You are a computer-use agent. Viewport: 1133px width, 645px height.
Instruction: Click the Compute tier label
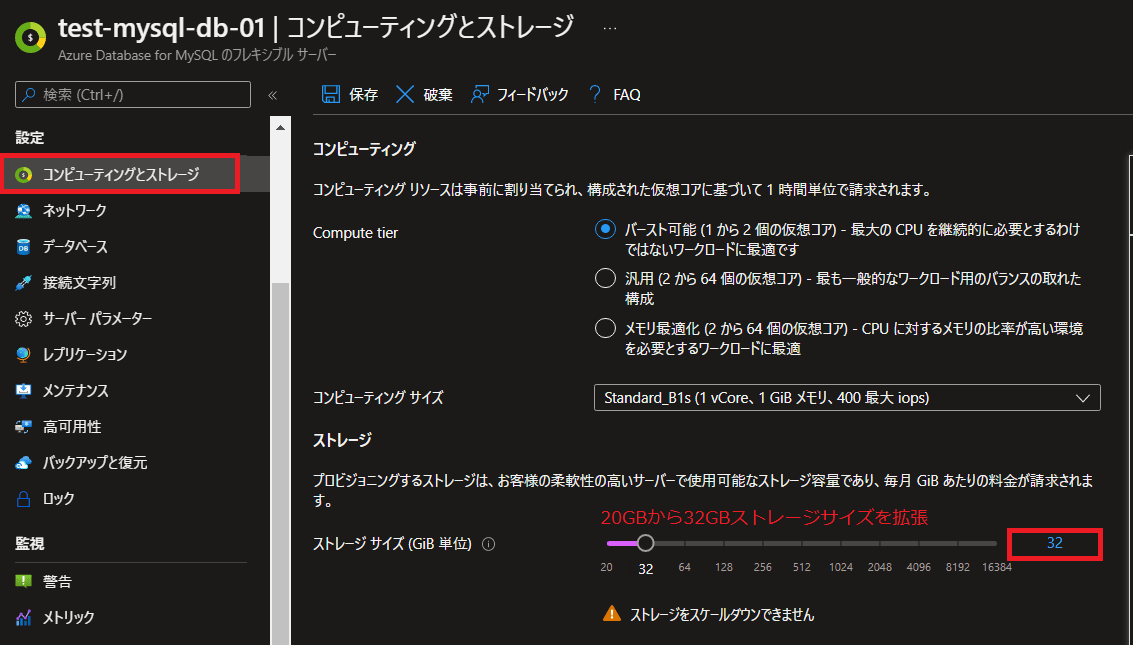(356, 233)
